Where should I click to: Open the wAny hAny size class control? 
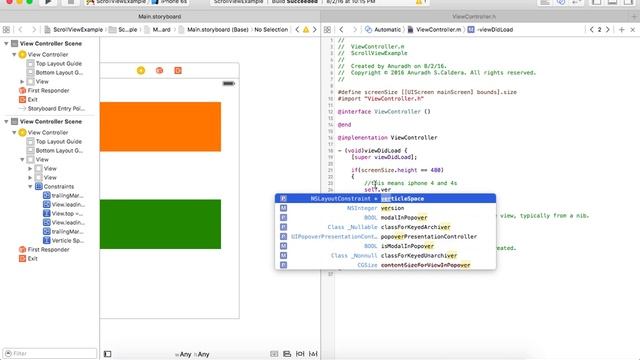coord(192,354)
